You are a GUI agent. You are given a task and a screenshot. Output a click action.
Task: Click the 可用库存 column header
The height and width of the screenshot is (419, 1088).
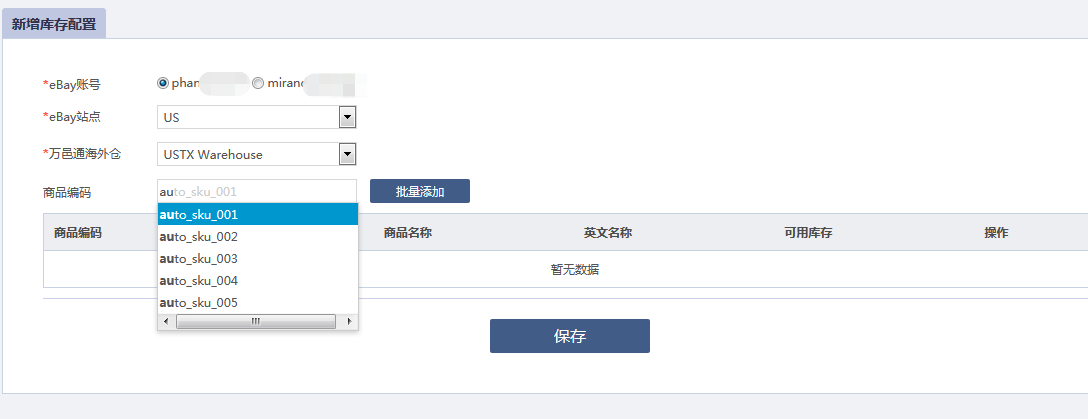(x=808, y=233)
